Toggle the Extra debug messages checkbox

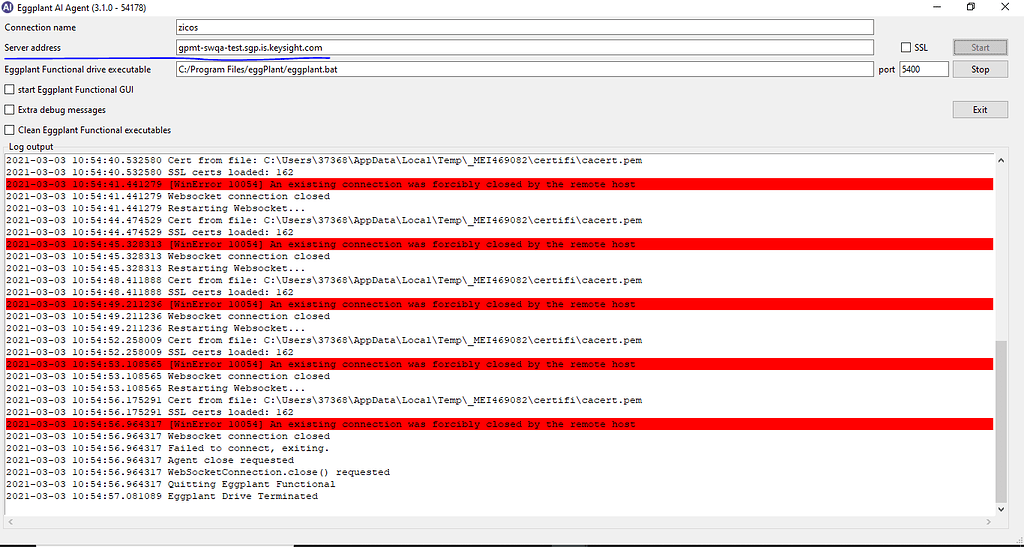click(x=10, y=110)
